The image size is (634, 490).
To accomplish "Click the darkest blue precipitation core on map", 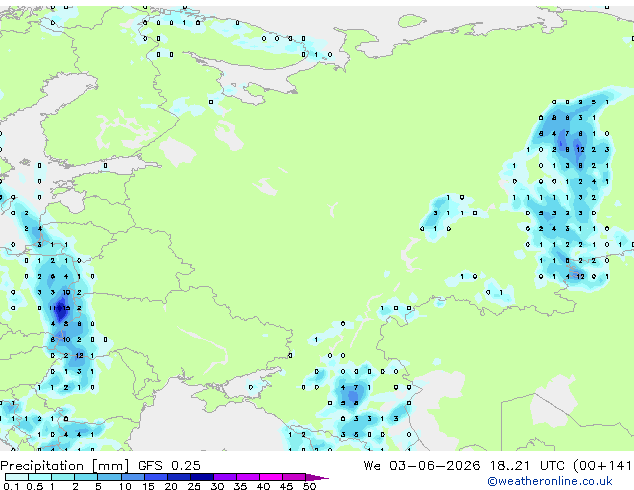I will click(x=61, y=310).
